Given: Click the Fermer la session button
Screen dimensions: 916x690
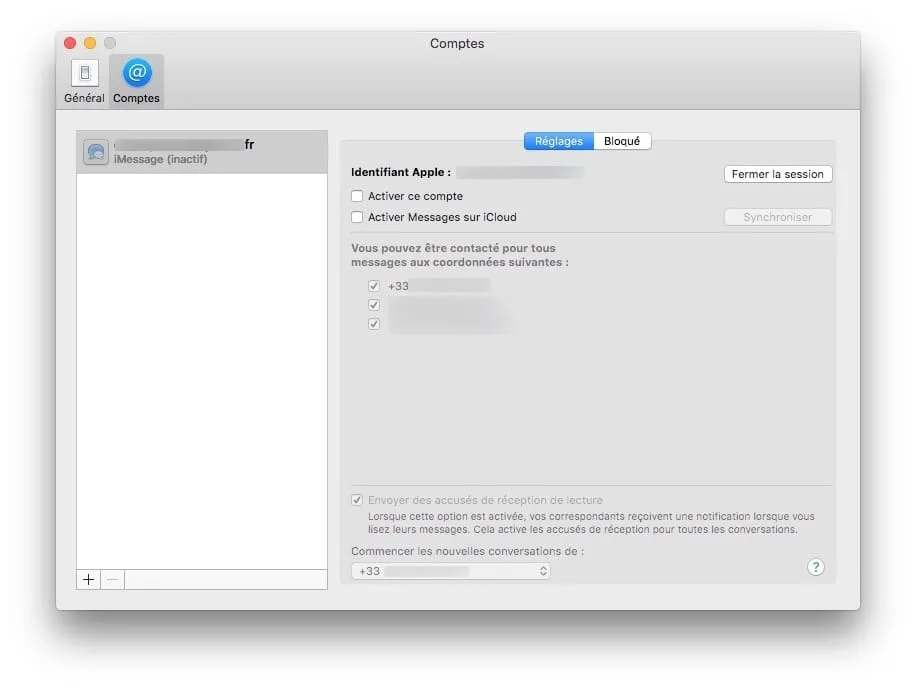Looking at the screenshot, I should 778,174.
